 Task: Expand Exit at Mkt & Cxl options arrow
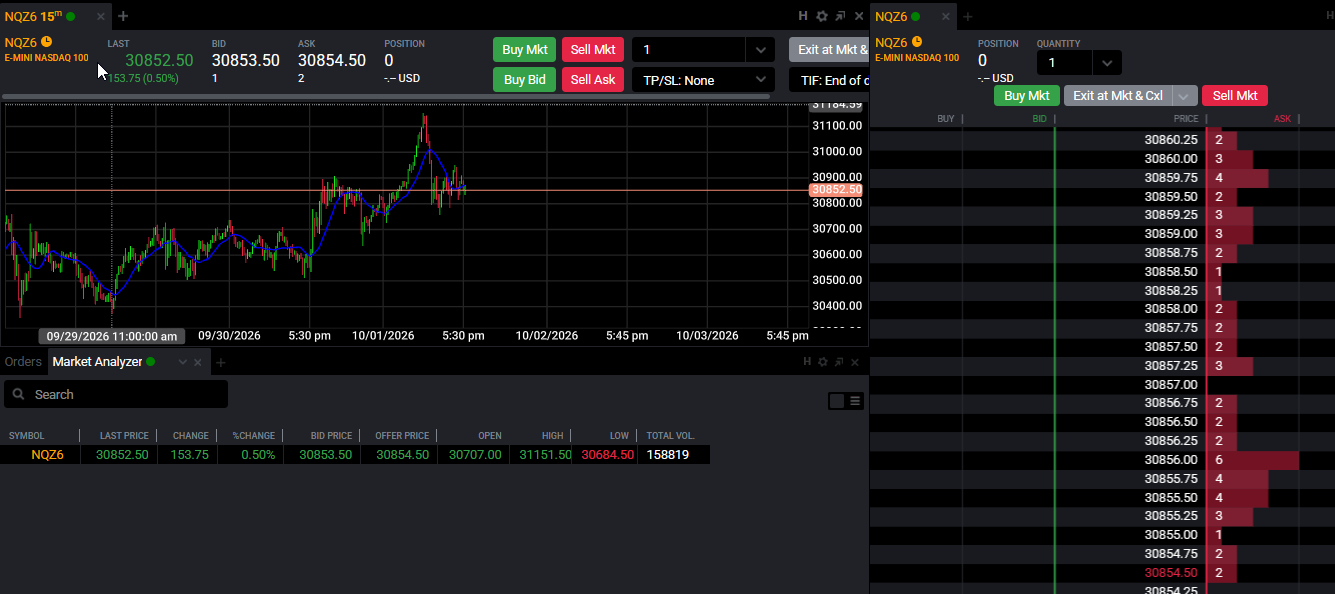[1184, 96]
